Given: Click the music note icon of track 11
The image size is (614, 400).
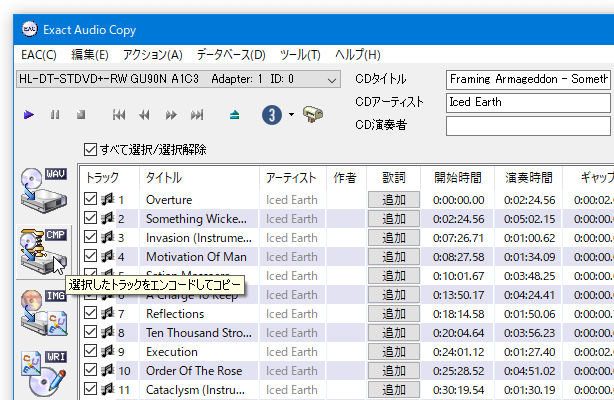Looking at the screenshot, I should pyautogui.click(x=107, y=389).
